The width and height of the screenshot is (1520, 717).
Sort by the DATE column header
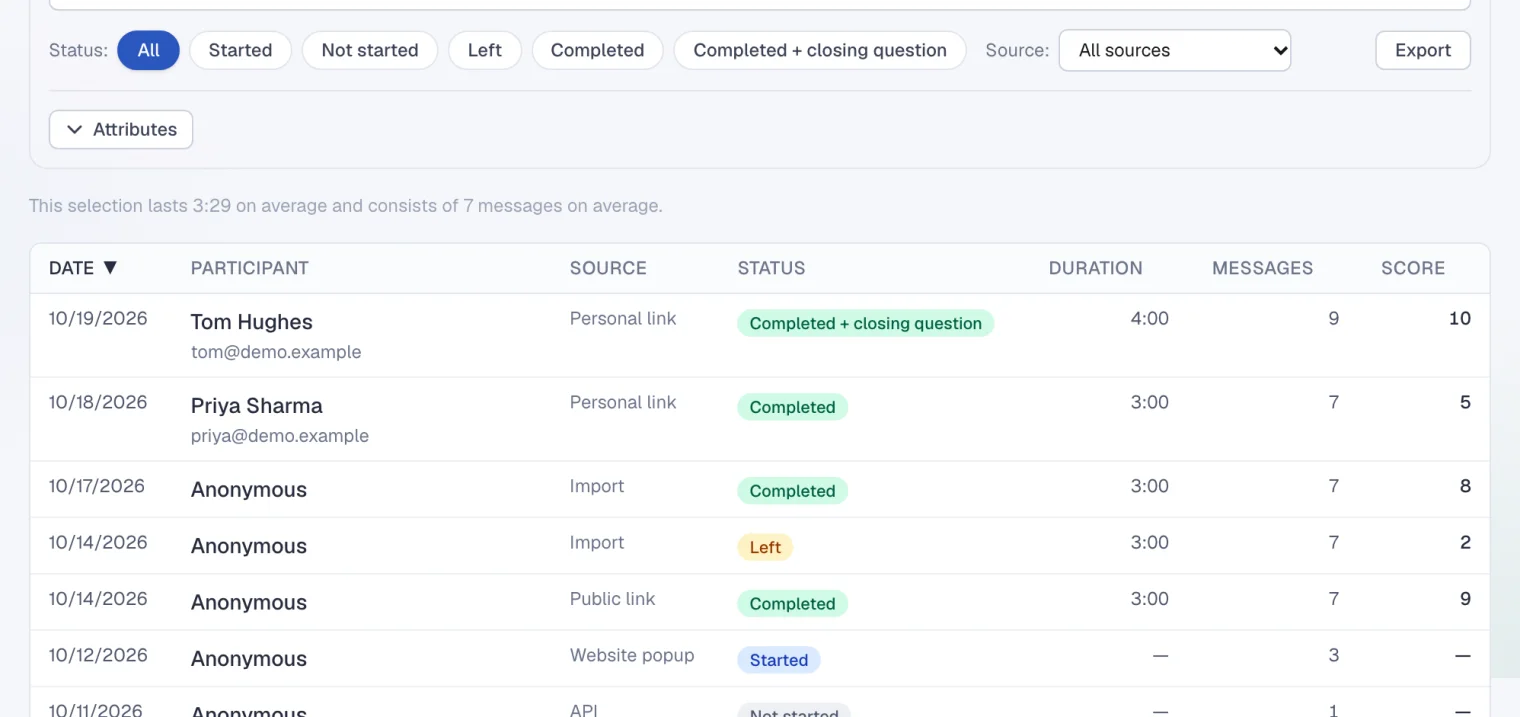[84, 268]
